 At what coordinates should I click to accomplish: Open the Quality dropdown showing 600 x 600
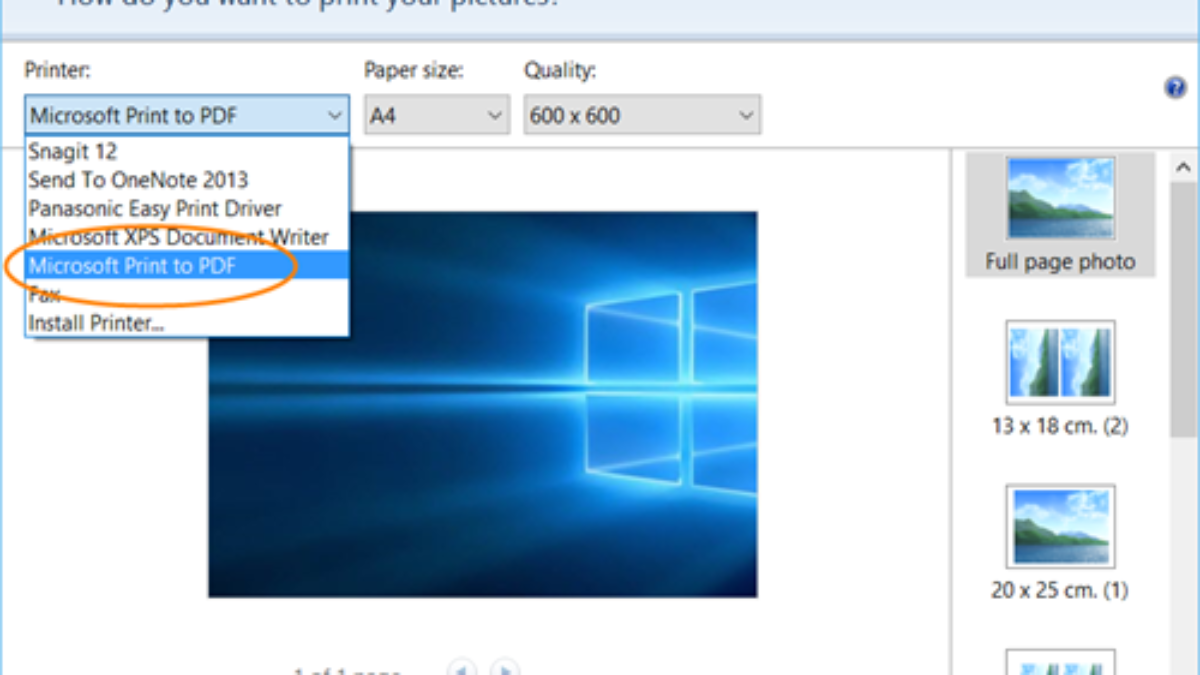click(x=642, y=115)
